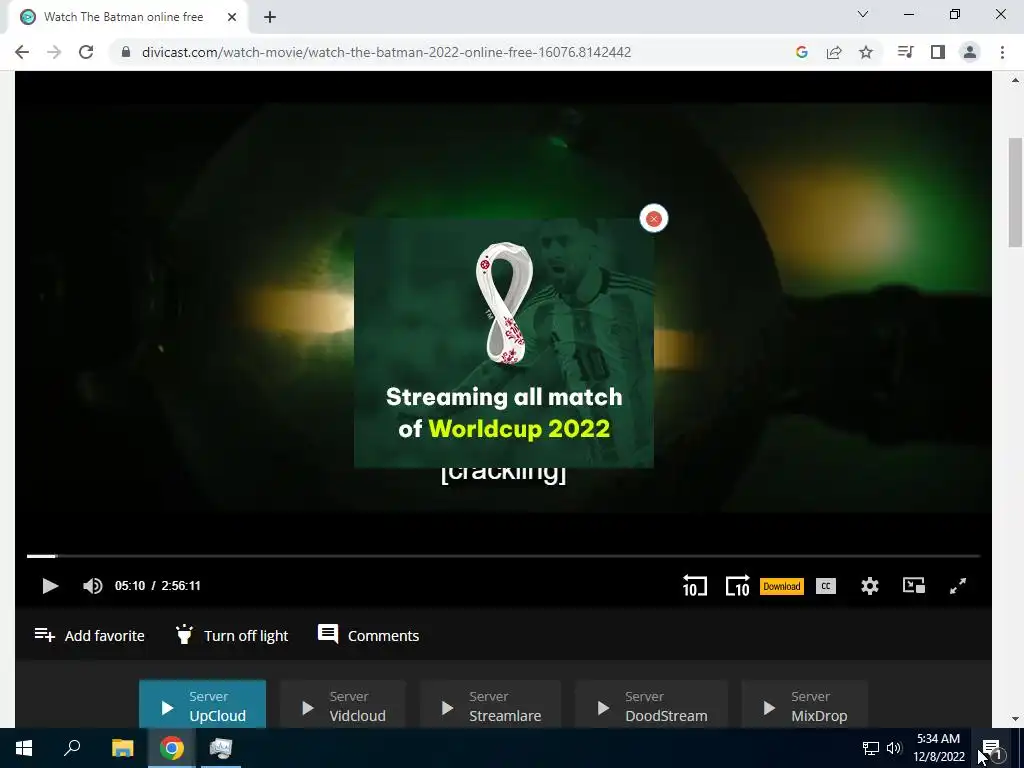Switch to MixDrop server
The height and width of the screenshot is (768, 1024).
805,705
